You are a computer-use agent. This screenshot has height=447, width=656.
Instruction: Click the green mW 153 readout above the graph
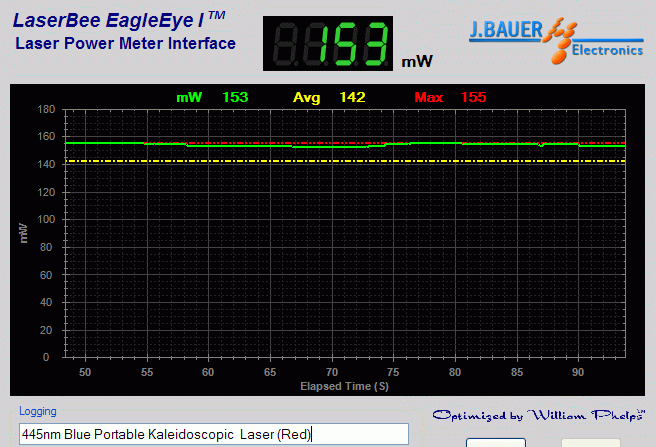212,98
